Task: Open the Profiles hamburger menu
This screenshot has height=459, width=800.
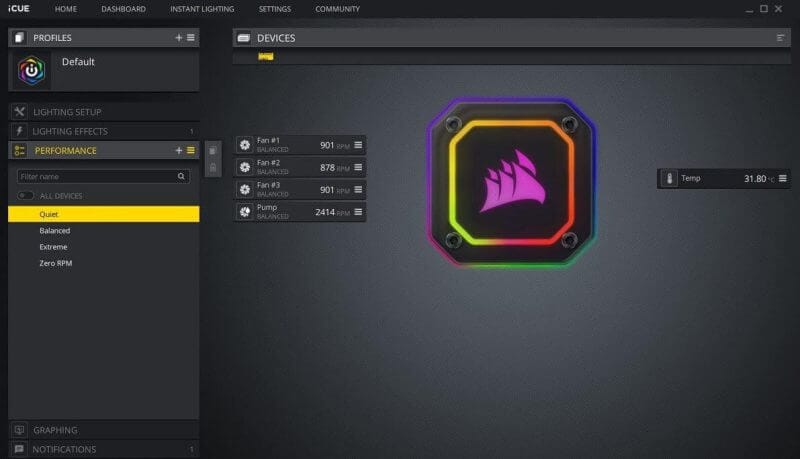Action: tap(191, 37)
